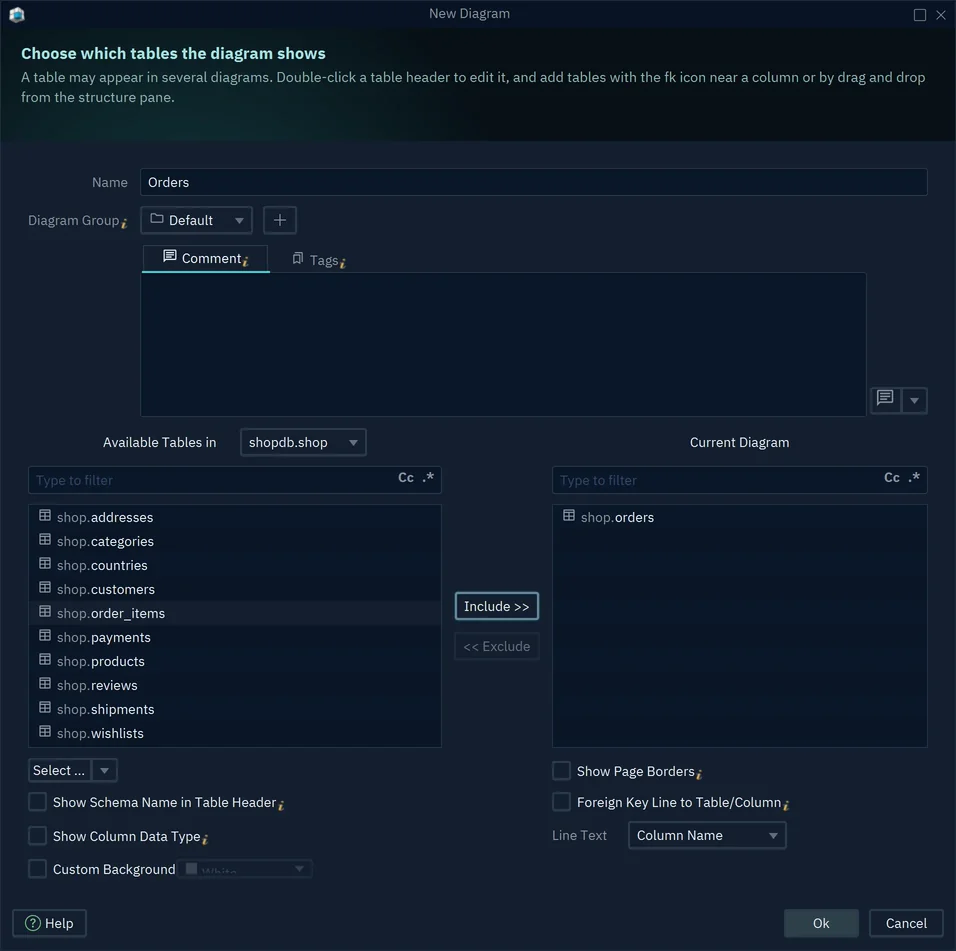Screen dimensions: 956x951
Task: Switch to the Tags tab
Action: coord(318,260)
